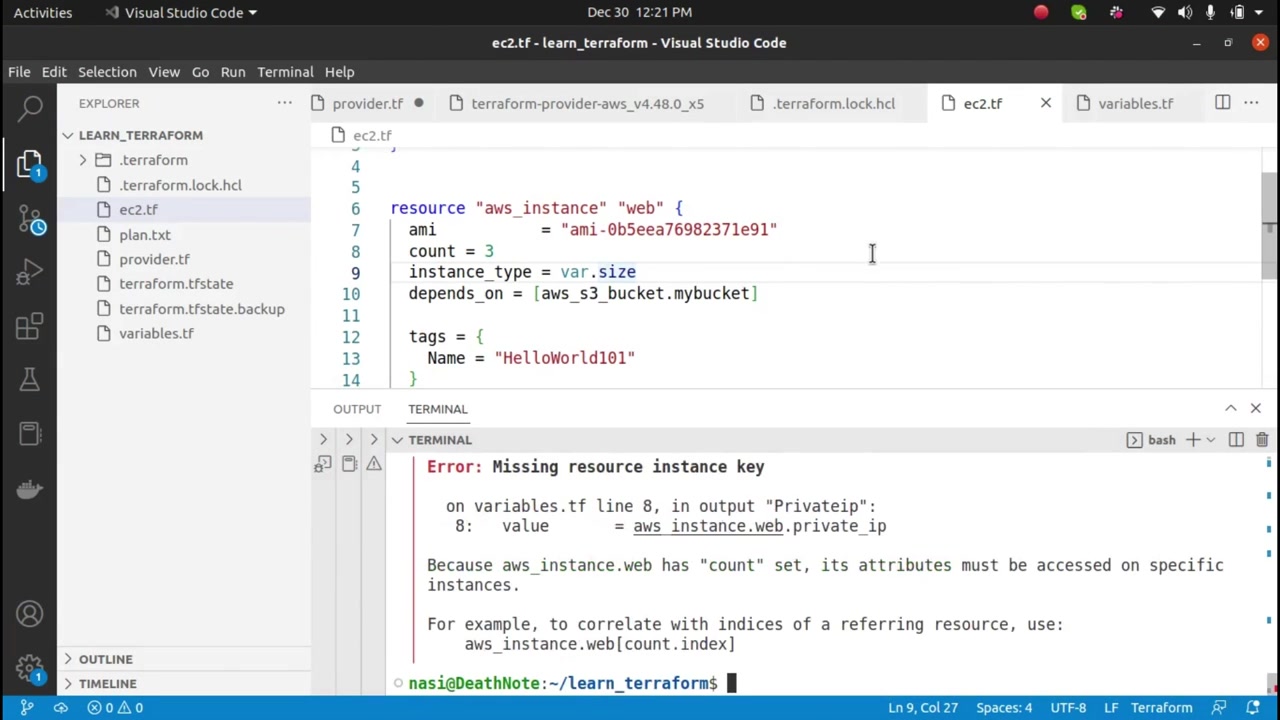
Task: Open launch profile dropdown arrow
Action: pyautogui.click(x=1210, y=440)
